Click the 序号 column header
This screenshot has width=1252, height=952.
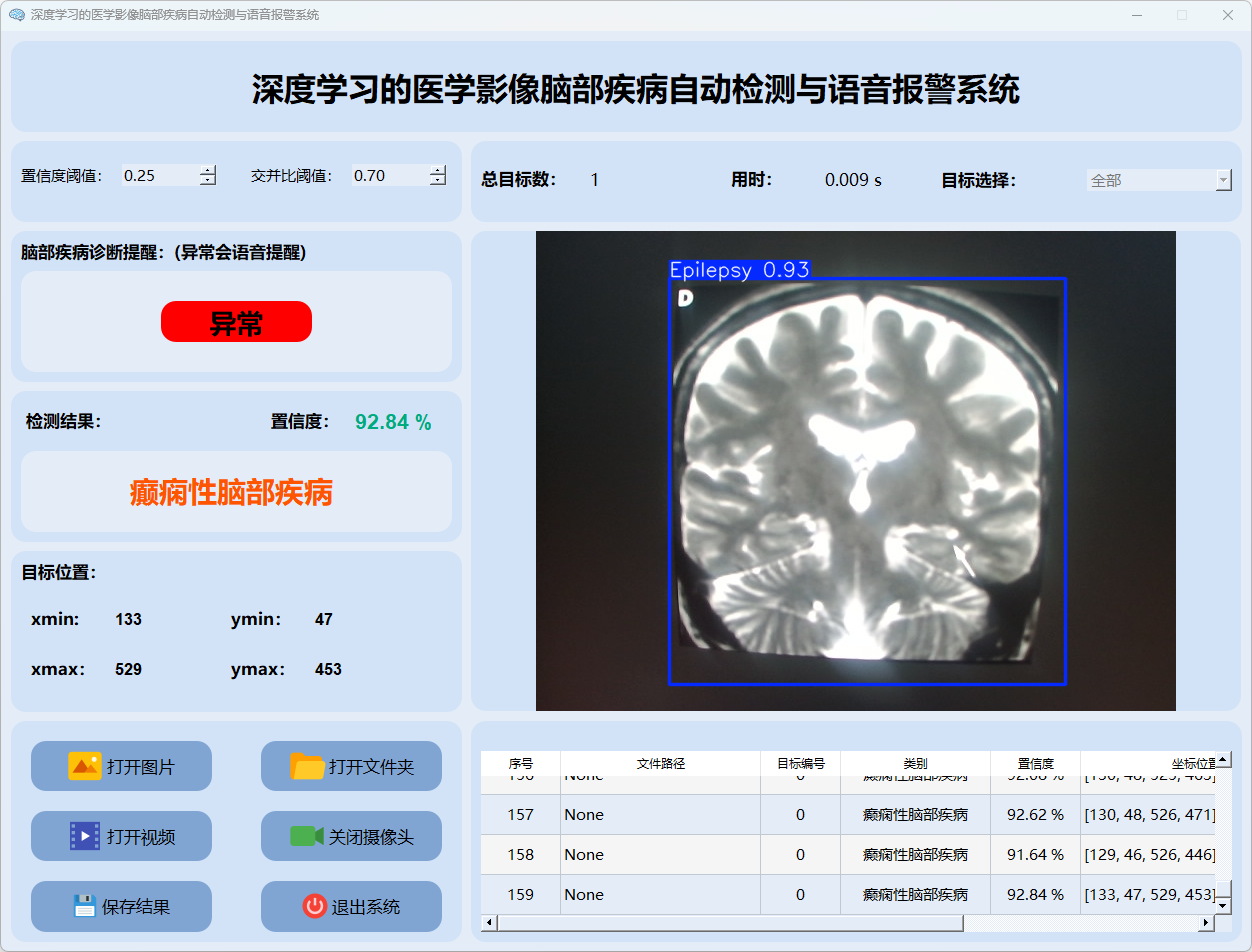pyautogui.click(x=521, y=763)
